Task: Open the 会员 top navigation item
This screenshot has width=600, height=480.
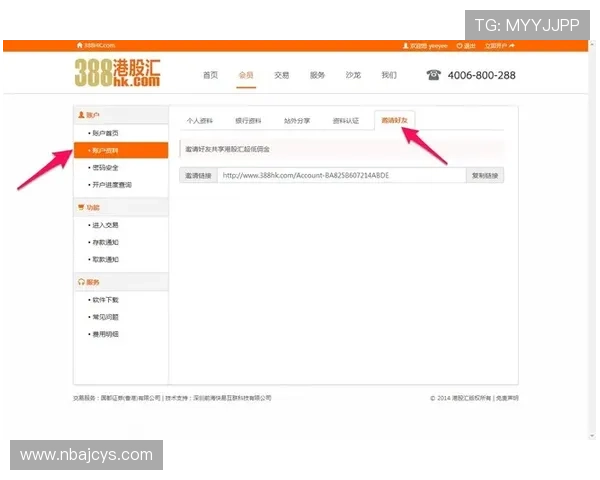Action: point(246,75)
